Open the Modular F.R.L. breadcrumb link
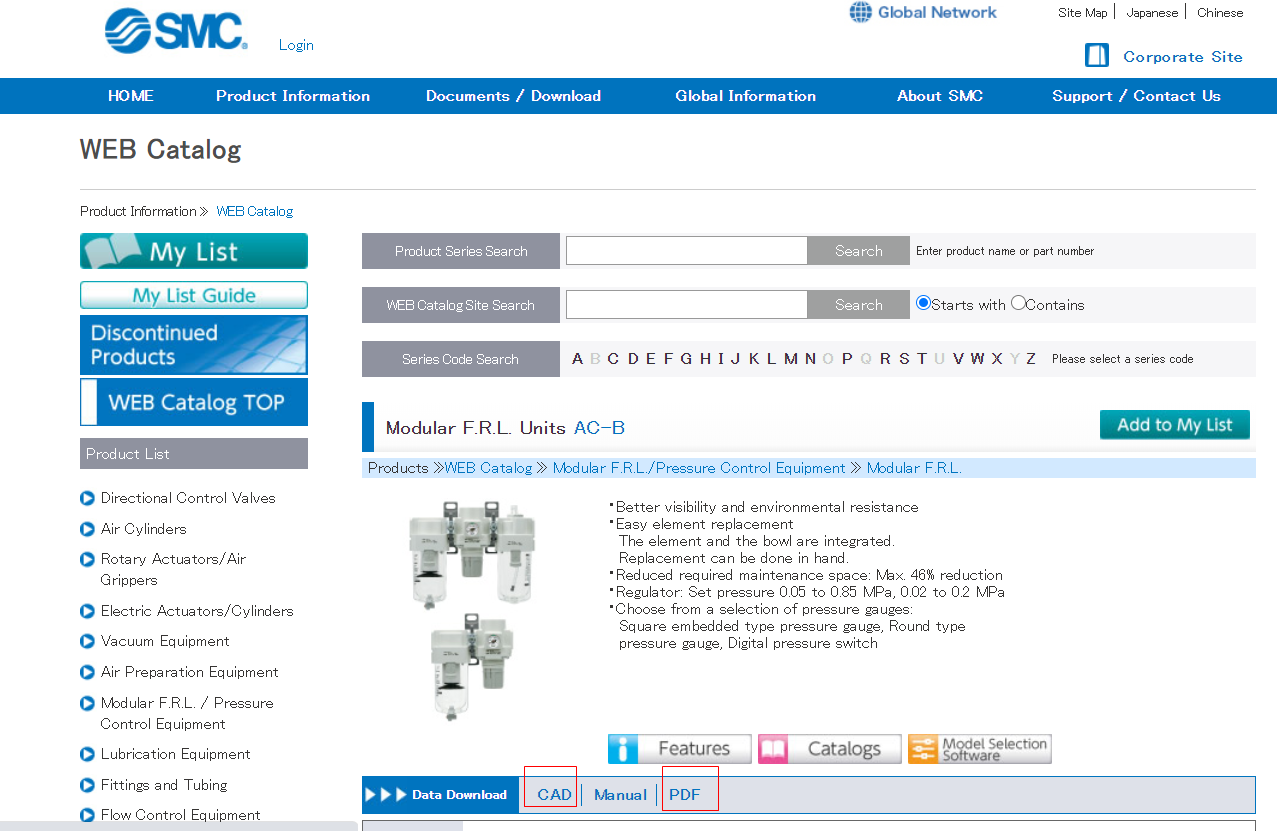Image resolution: width=1277 pixels, height=831 pixels. click(914, 468)
